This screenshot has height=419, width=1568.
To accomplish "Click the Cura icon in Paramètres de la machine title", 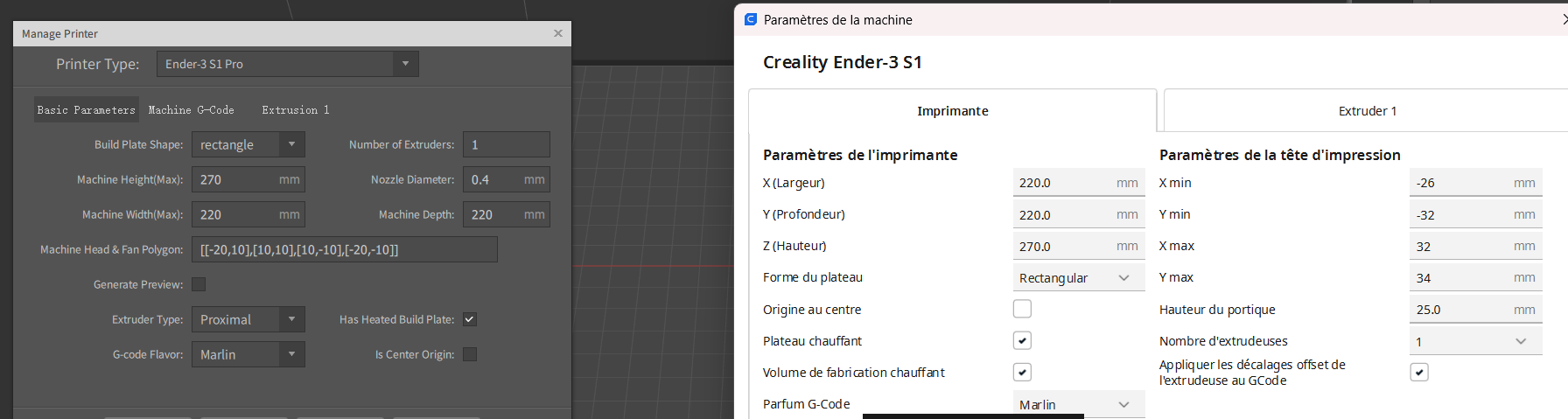I will (750, 19).
